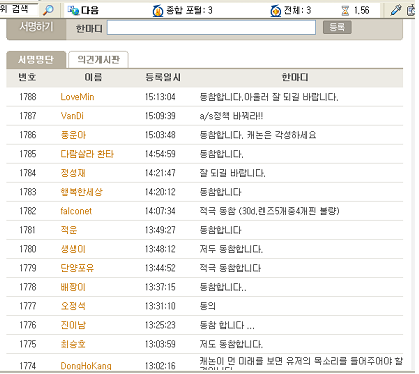The image size is (419, 374).
Task: Click the magnifier search icon in toolbar
Action: click(48, 10)
